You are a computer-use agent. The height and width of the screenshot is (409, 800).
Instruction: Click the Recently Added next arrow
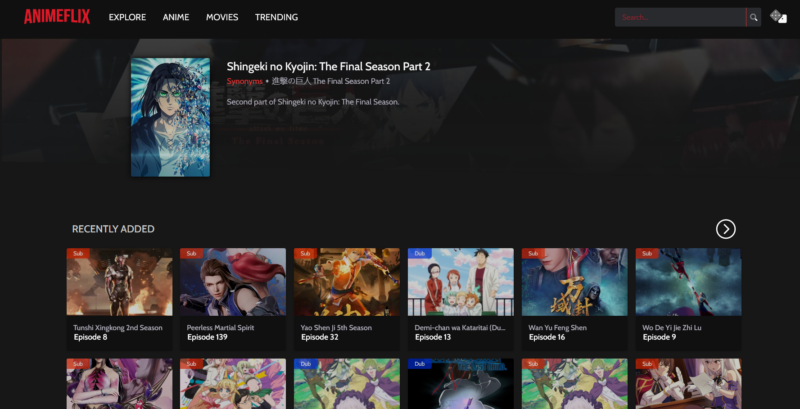click(x=726, y=229)
